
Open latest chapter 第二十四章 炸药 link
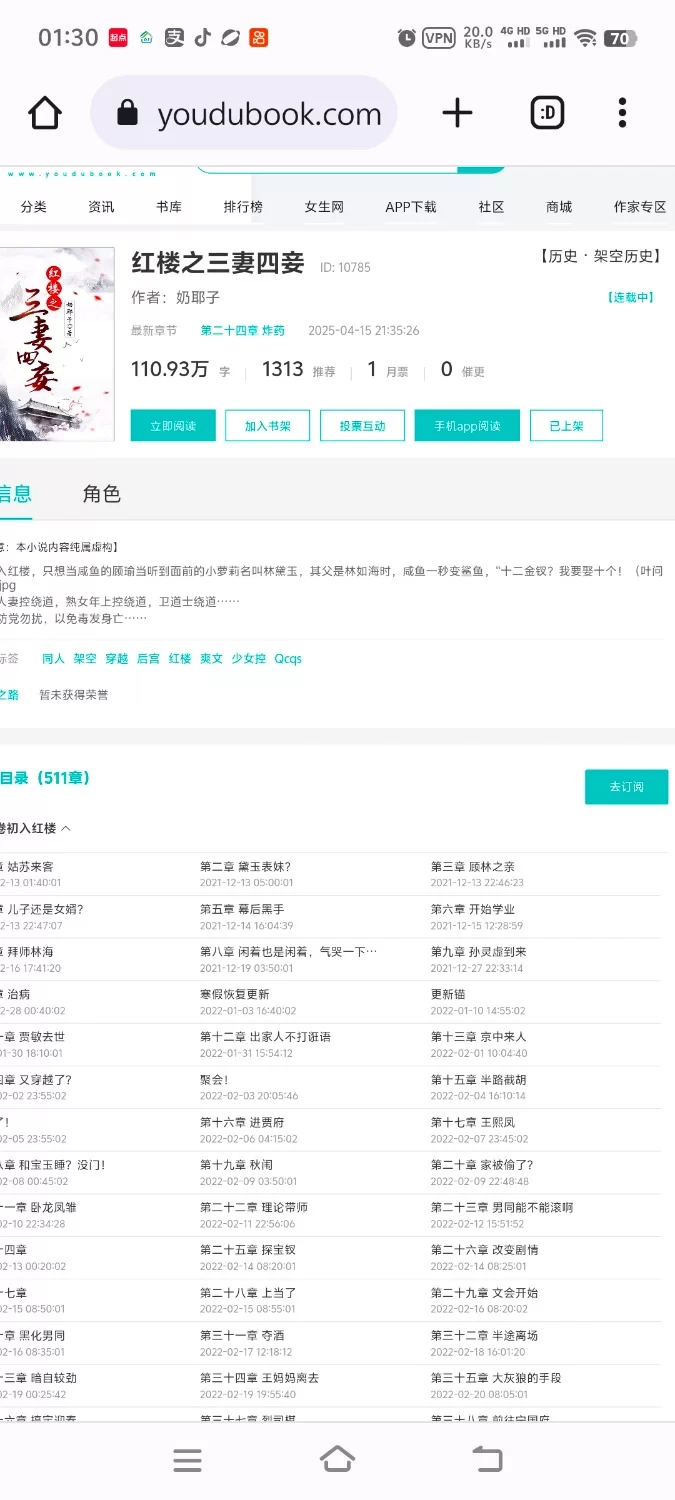(242, 331)
